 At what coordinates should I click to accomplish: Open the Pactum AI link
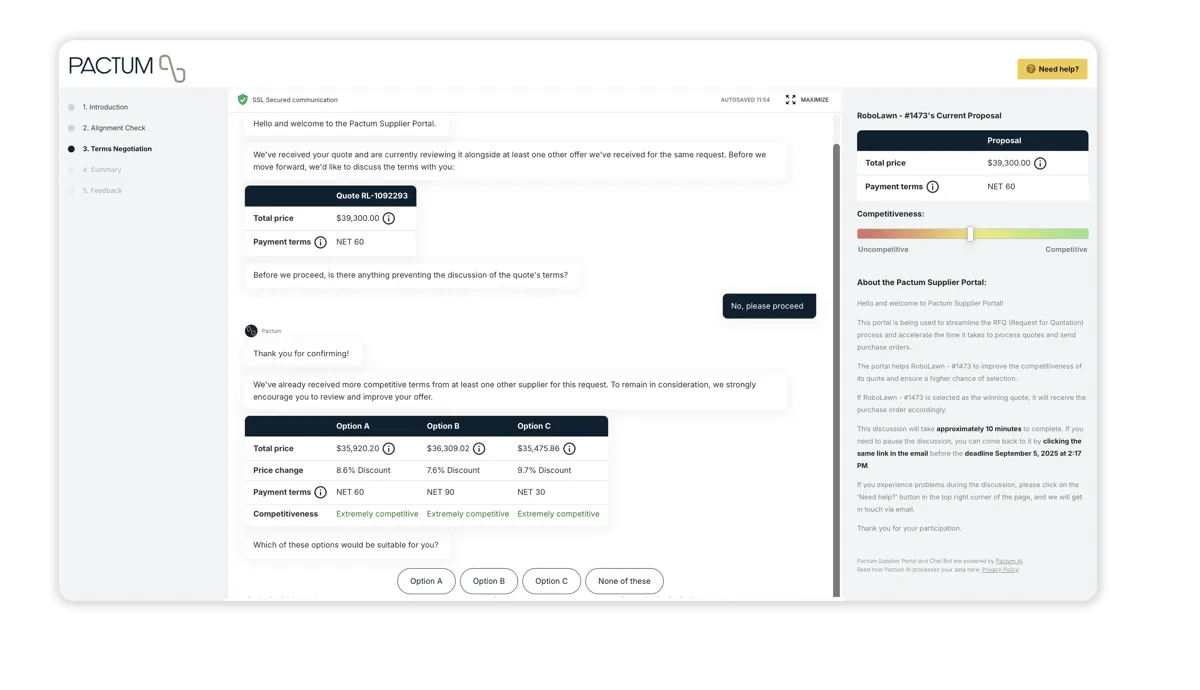point(1009,561)
